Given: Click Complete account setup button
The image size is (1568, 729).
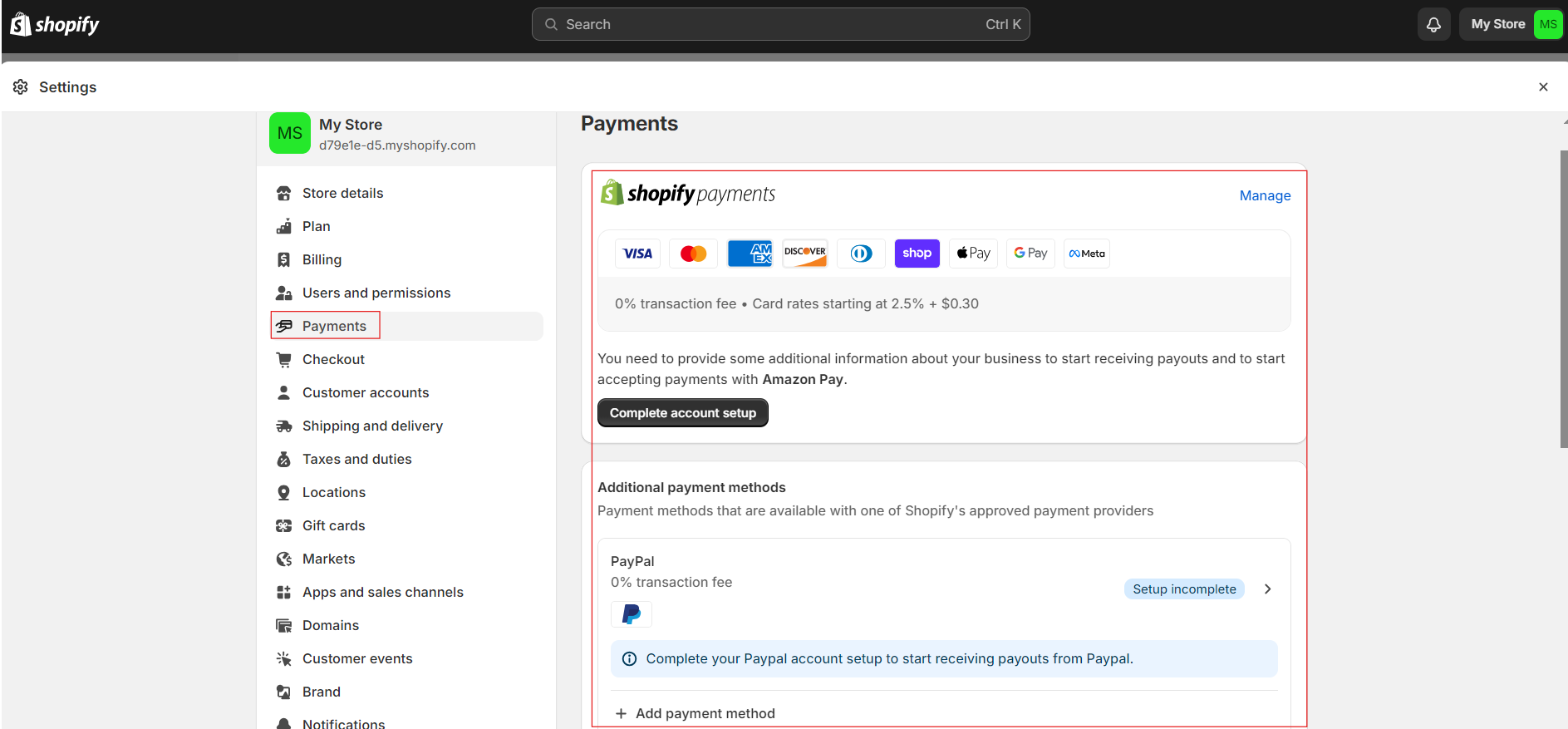Looking at the screenshot, I should [x=682, y=413].
